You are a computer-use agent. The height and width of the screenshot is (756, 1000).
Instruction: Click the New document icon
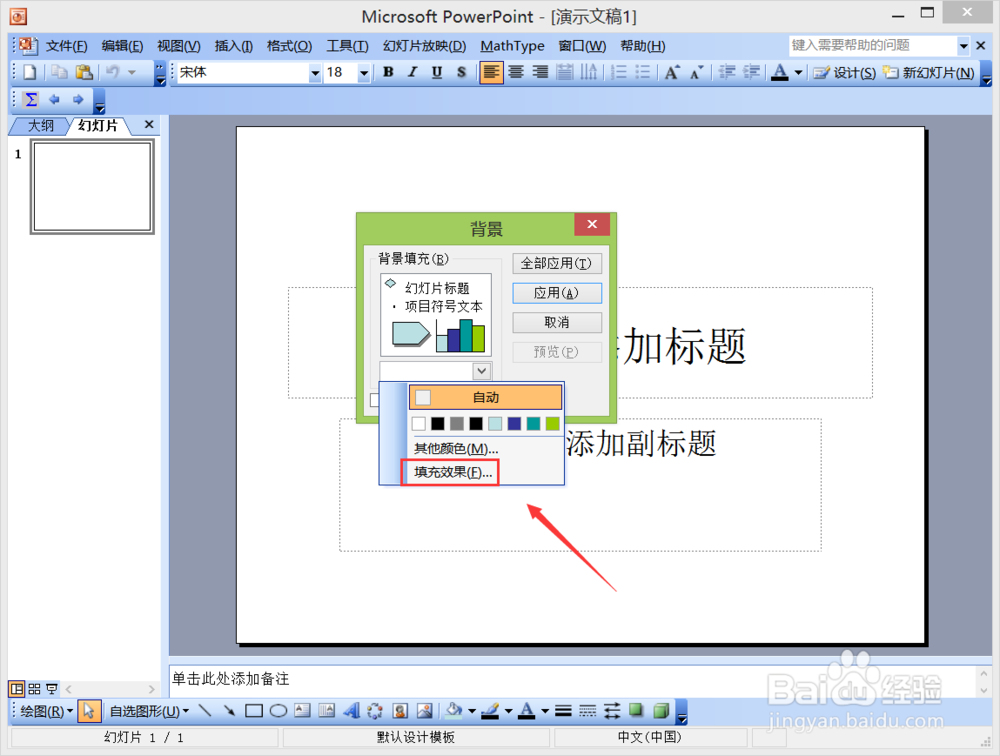pos(30,72)
